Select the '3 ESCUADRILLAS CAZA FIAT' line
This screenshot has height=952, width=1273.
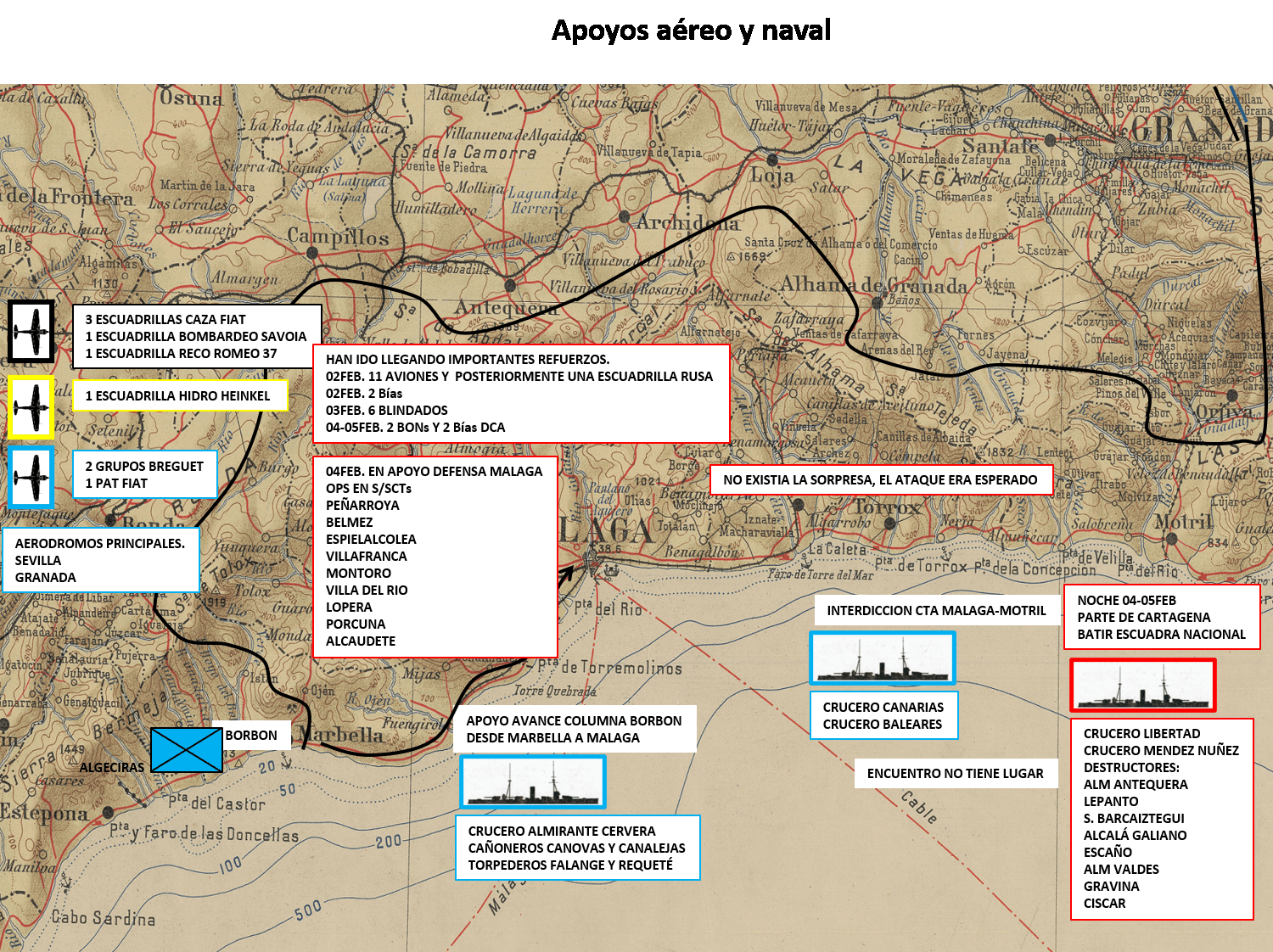tap(165, 320)
